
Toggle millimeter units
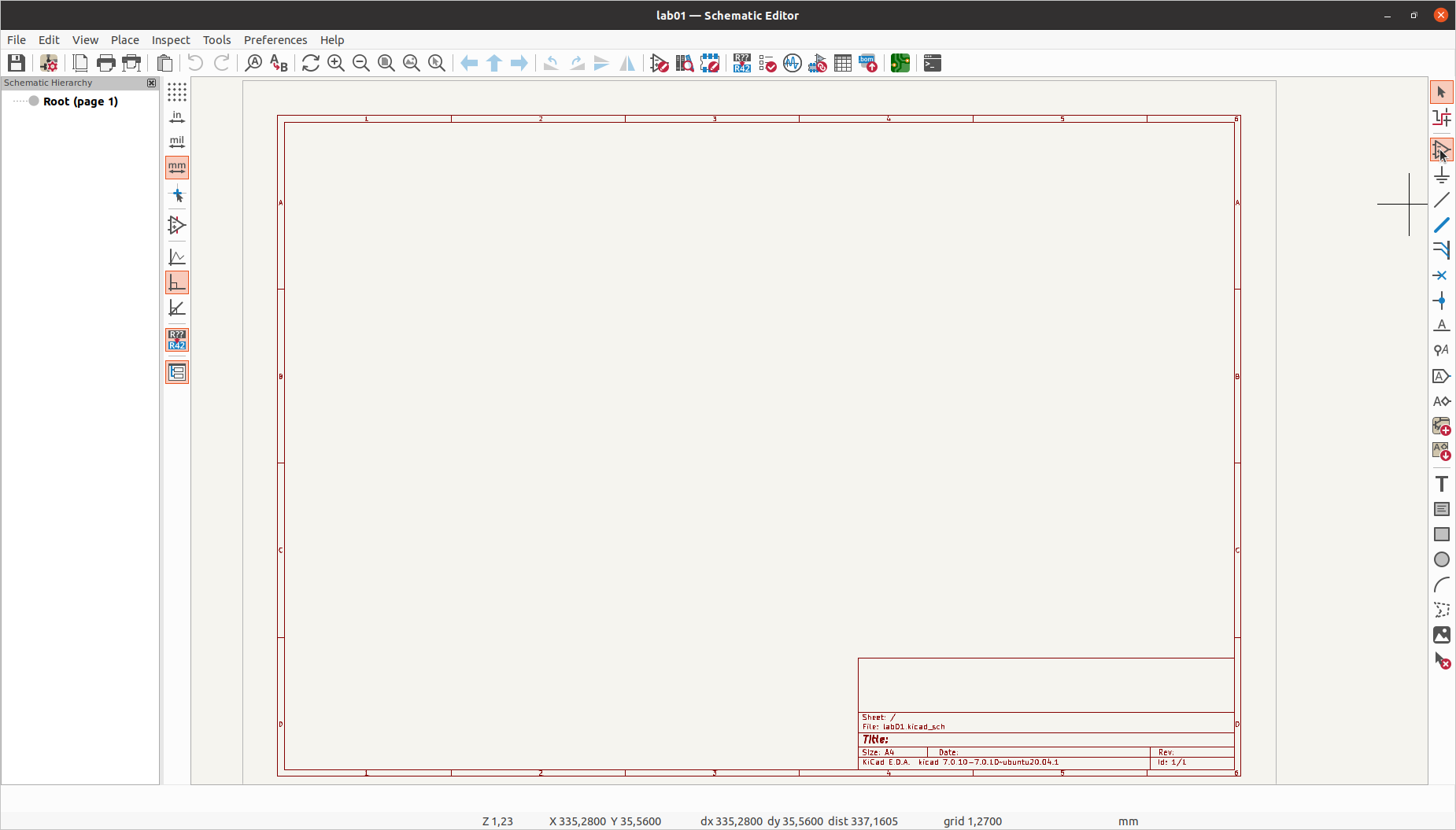point(176,167)
